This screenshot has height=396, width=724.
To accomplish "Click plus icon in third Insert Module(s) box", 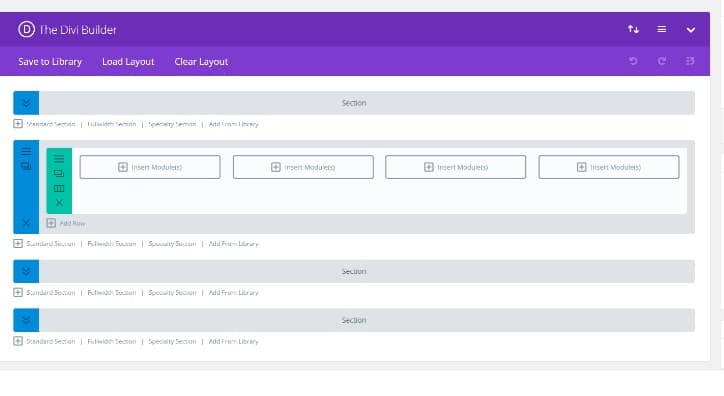I will click(x=429, y=167).
